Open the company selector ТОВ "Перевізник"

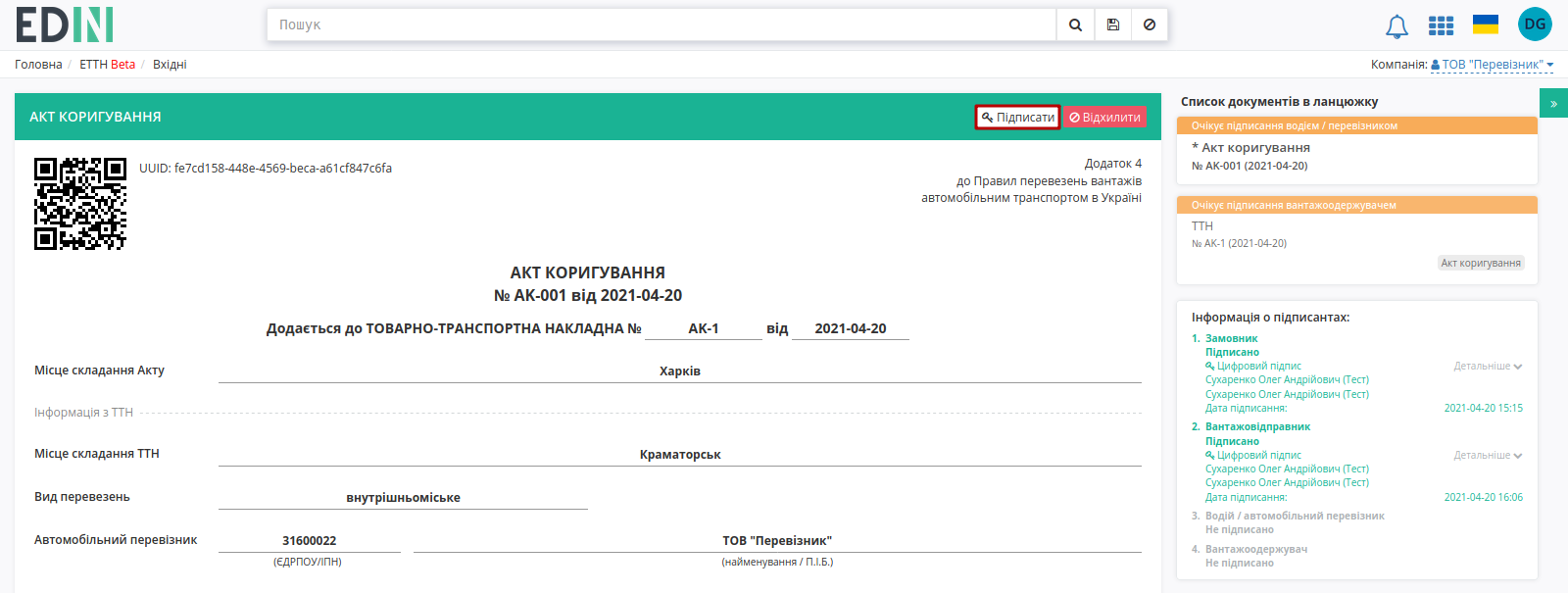coord(1493,65)
